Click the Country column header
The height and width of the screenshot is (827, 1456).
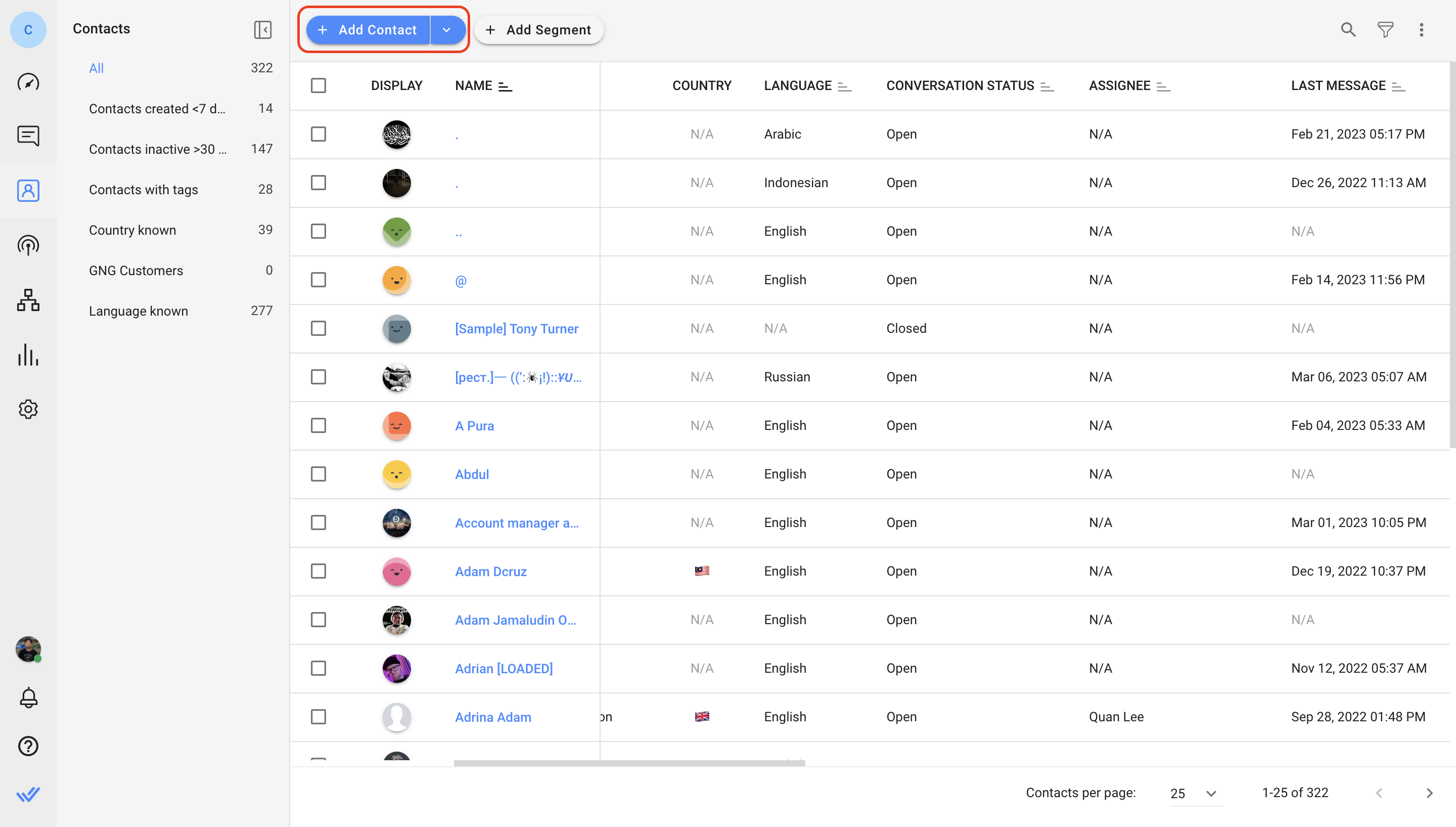click(x=702, y=86)
